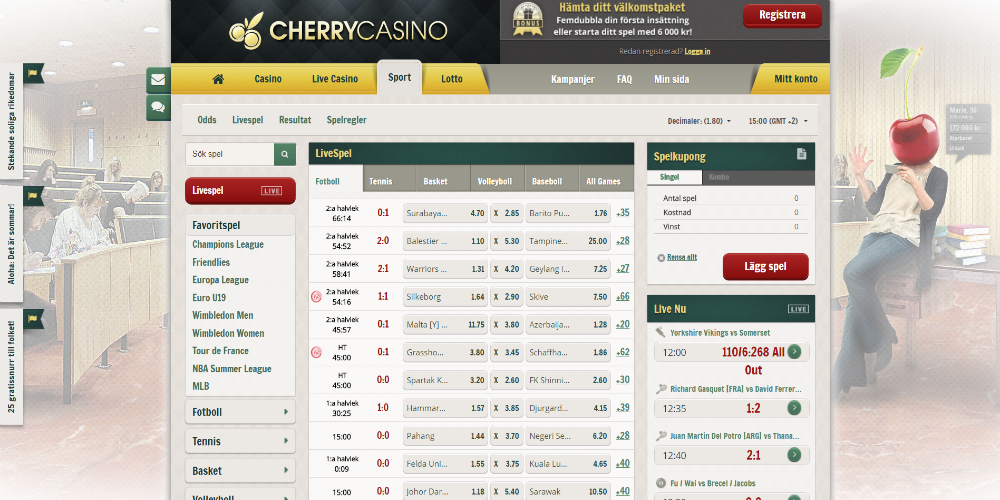Image resolution: width=1000 pixels, height=500 pixels.
Task: Bet on Djurgarden at odds 4.15
Action: 568,408
